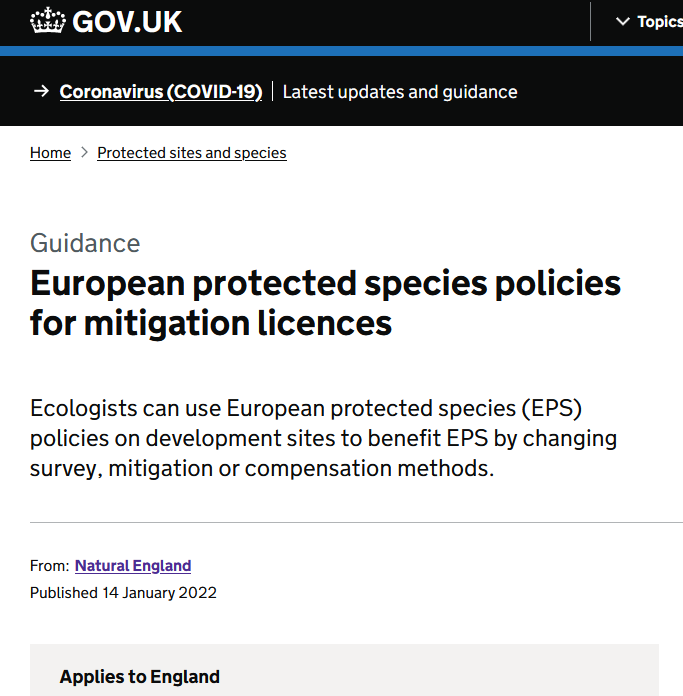The image size is (683, 696).
Task: Click the breadcrumb chevron separator
Action: 84,153
